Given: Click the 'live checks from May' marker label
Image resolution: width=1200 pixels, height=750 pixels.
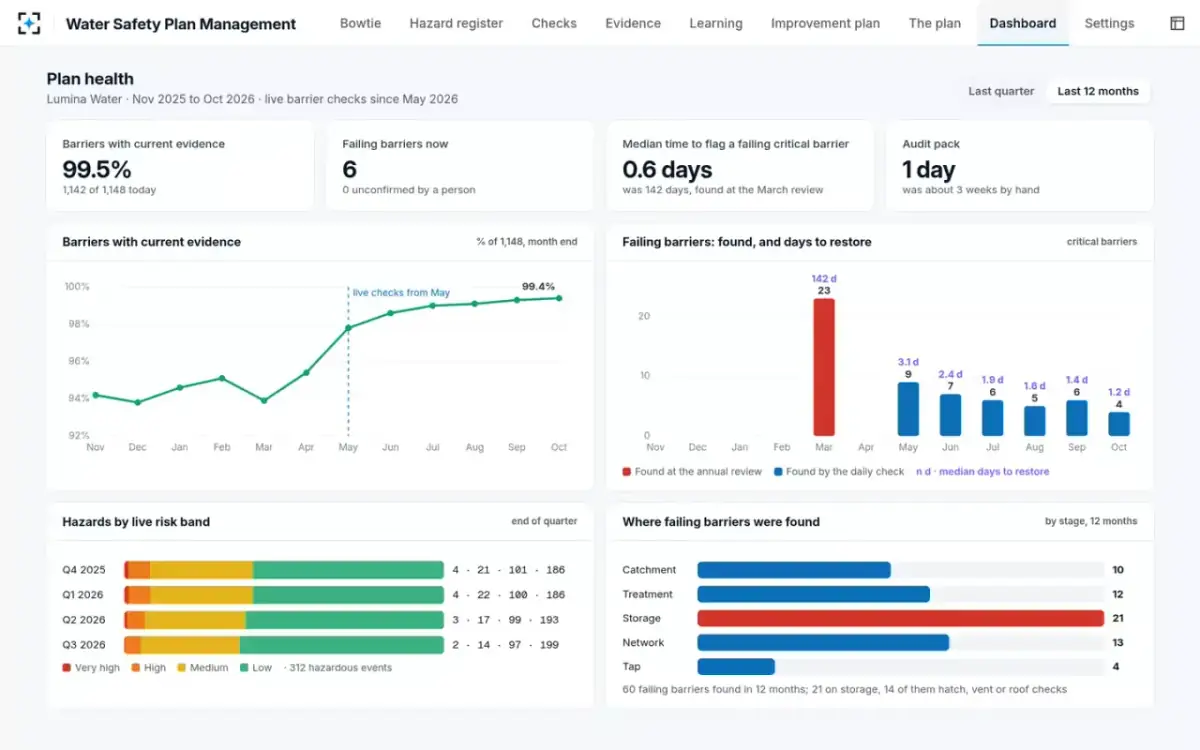Looking at the screenshot, I should click(x=401, y=293).
